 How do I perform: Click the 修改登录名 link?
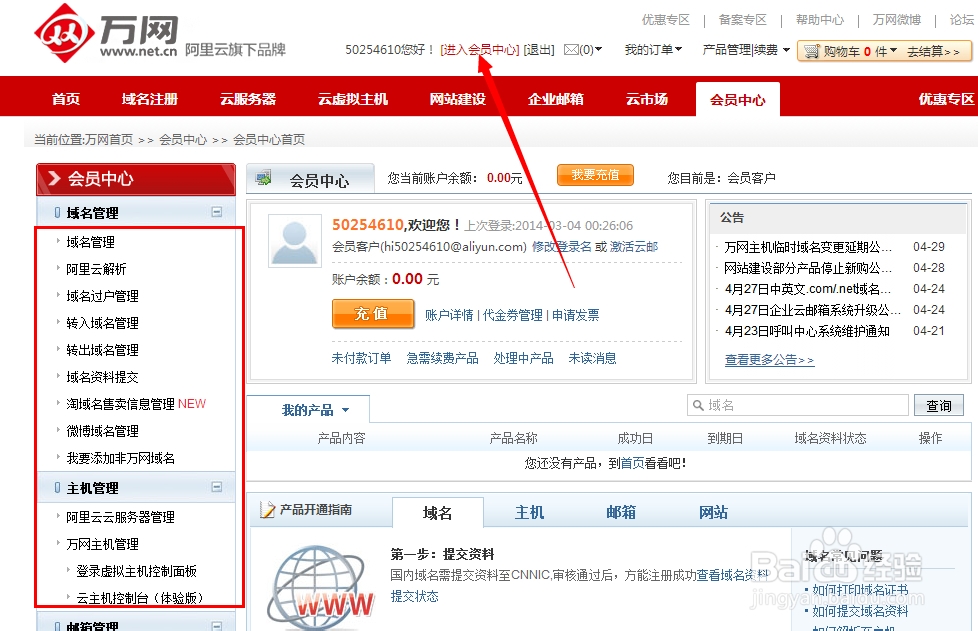click(561, 246)
